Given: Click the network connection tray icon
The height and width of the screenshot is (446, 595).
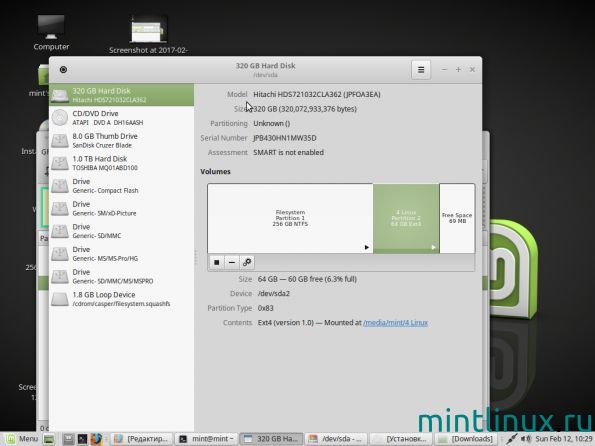Looking at the screenshot, I should point(511,439).
